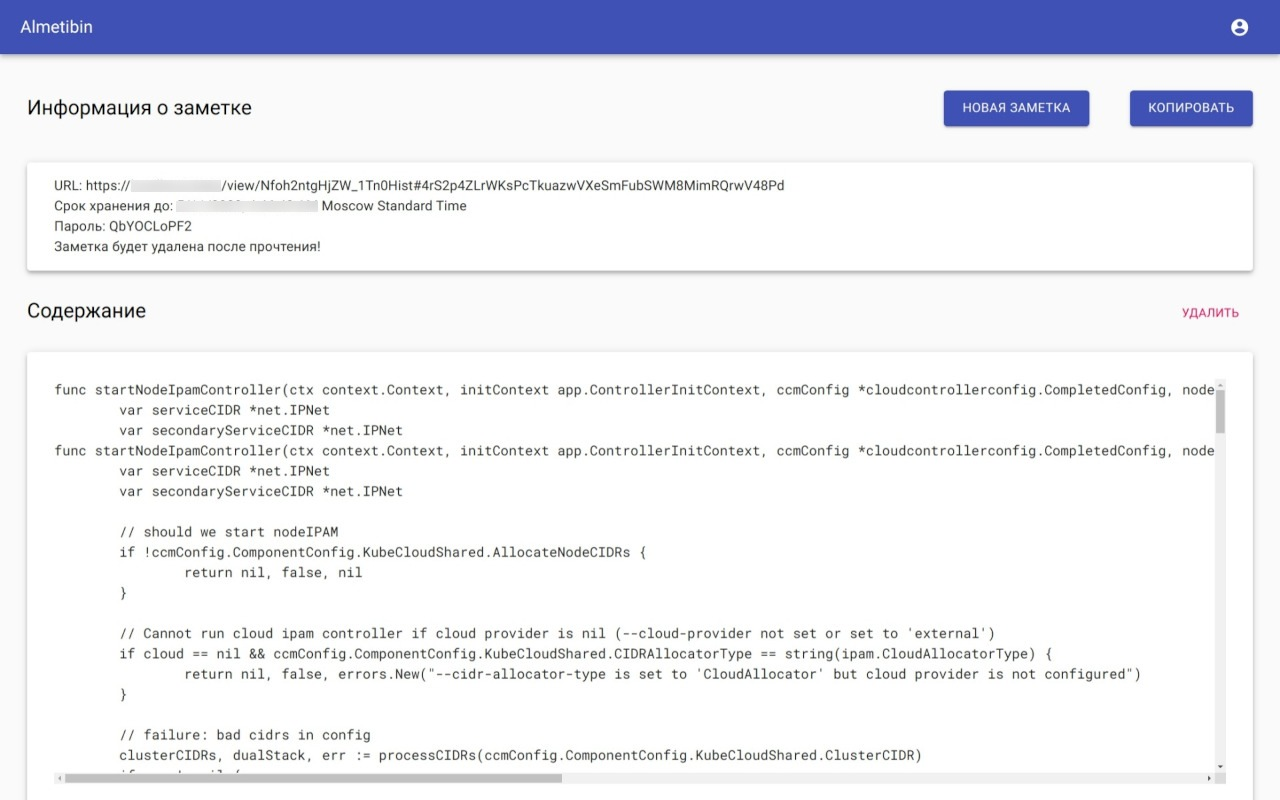
Task: Click the code area scroll-up arrow
Action: point(1220,386)
